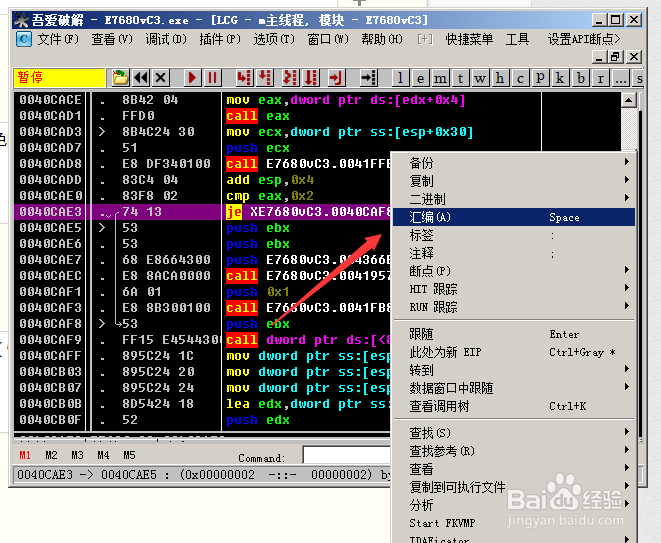
Task: Expand 数据窗口中跟随 submenu
Action: click(x=514, y=388)
